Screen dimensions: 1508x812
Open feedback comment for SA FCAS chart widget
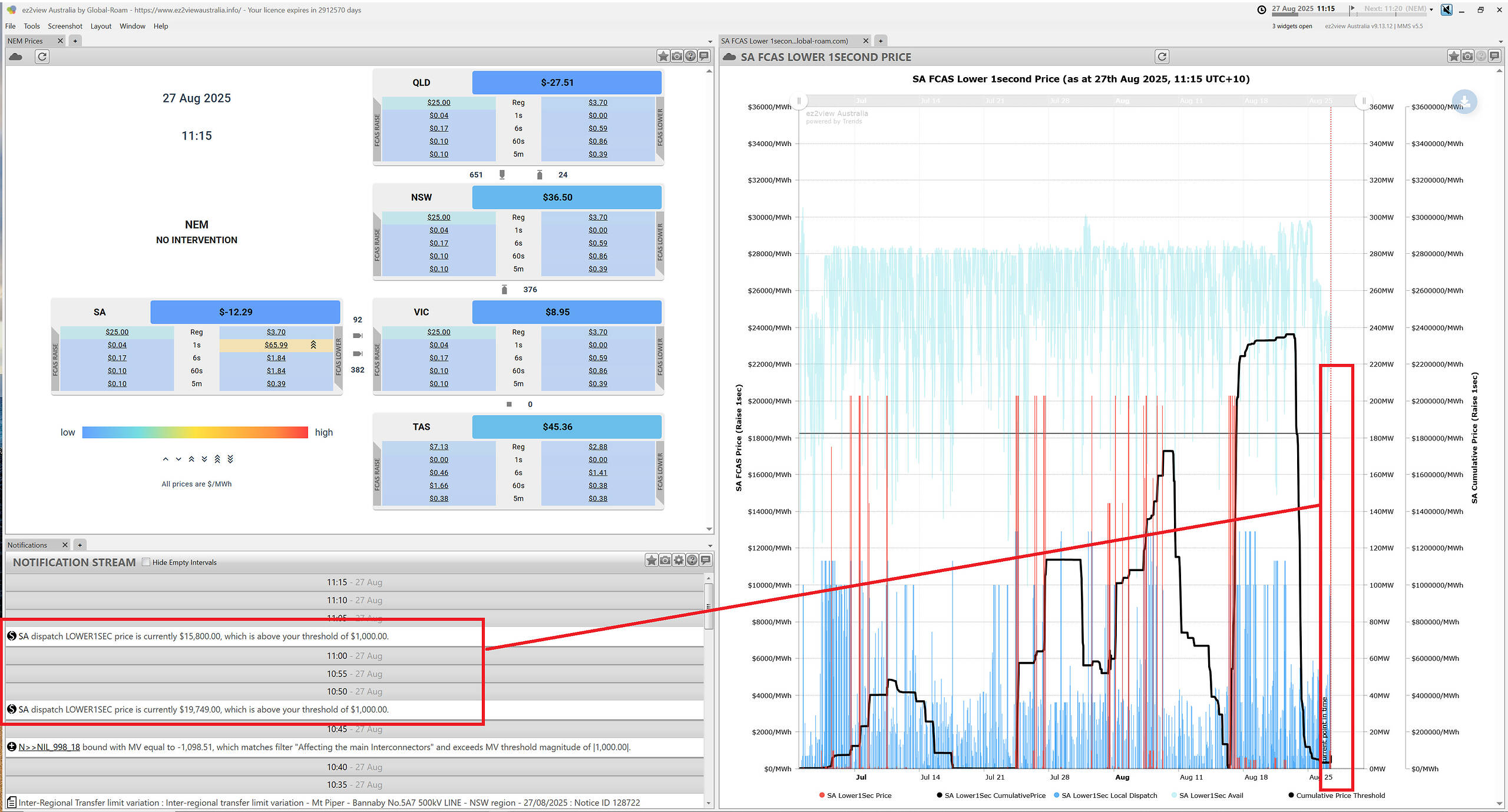pos(1494,56)
